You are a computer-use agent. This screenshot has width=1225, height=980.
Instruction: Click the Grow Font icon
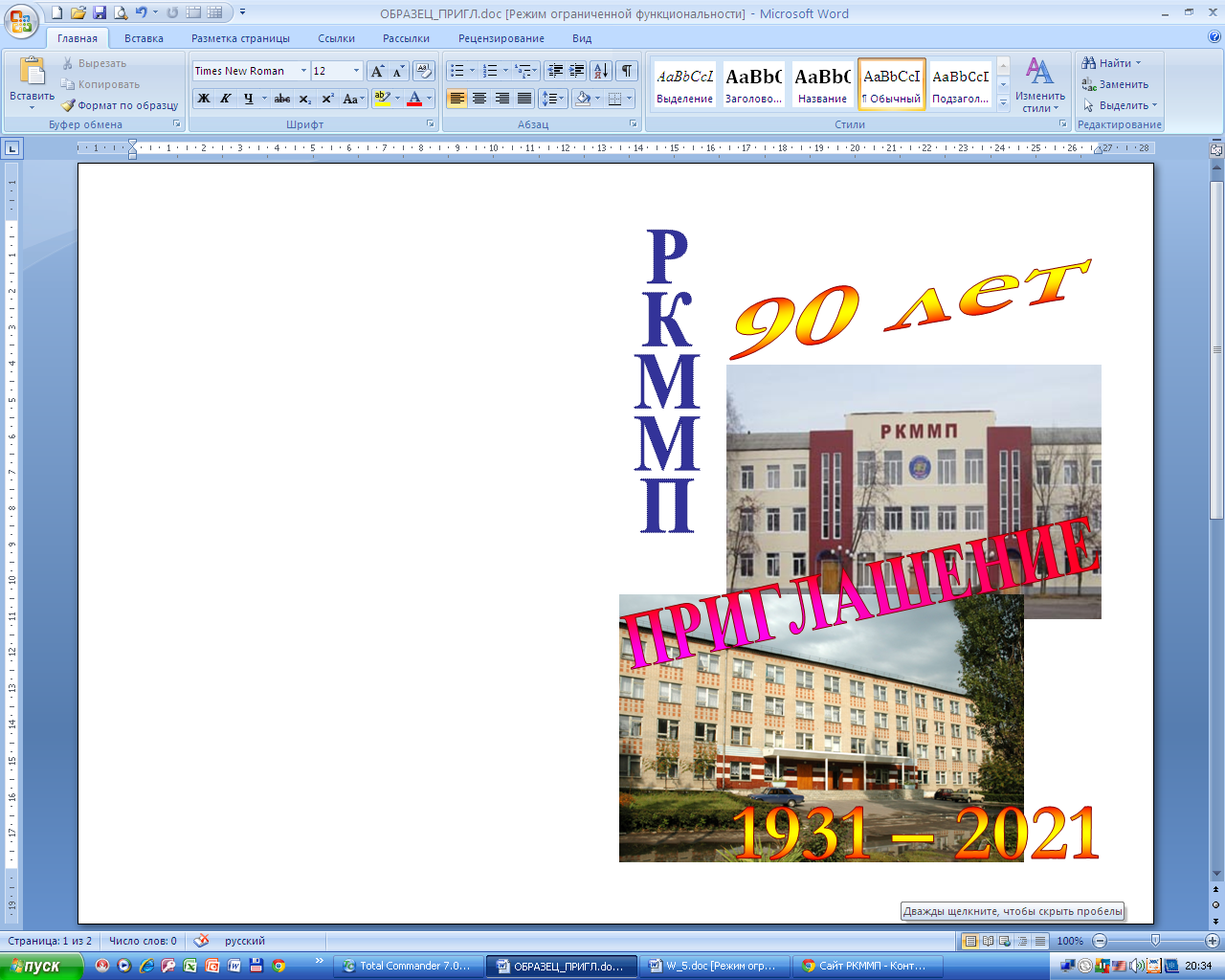[x=377, y=71]
